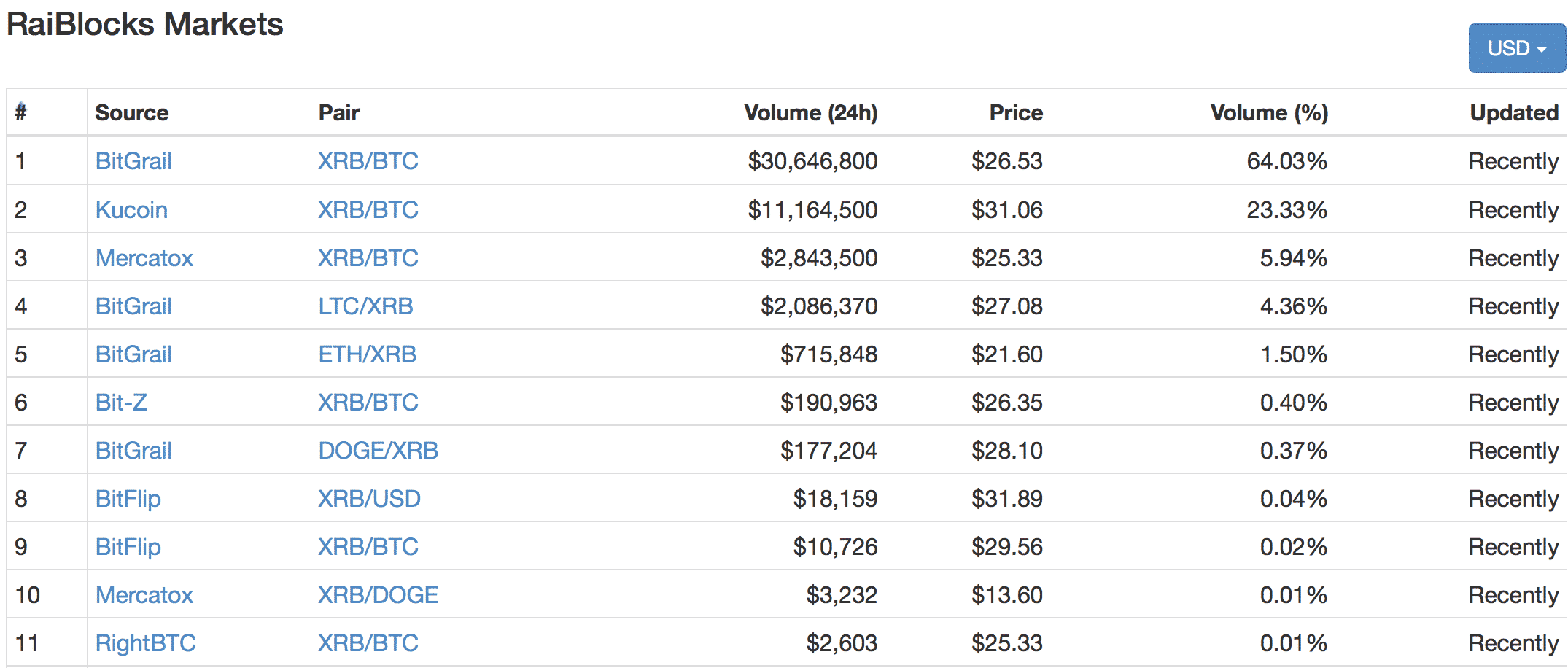Open BitFlip link in row 9
1568x668 pixels.
128,546
